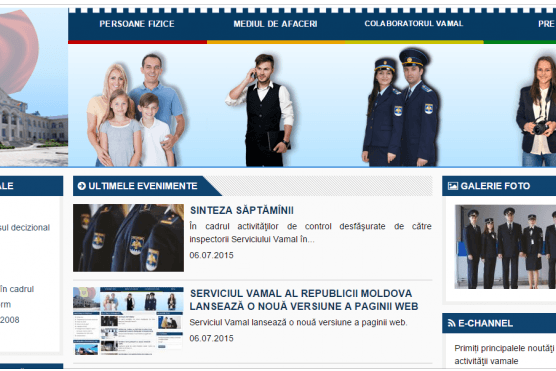The height and width of the screenshot is (371, 556).
Task: Click 'Serviciul Vamal lansează o nouă versiune' excerpt
Action: [x=298, y=322]
